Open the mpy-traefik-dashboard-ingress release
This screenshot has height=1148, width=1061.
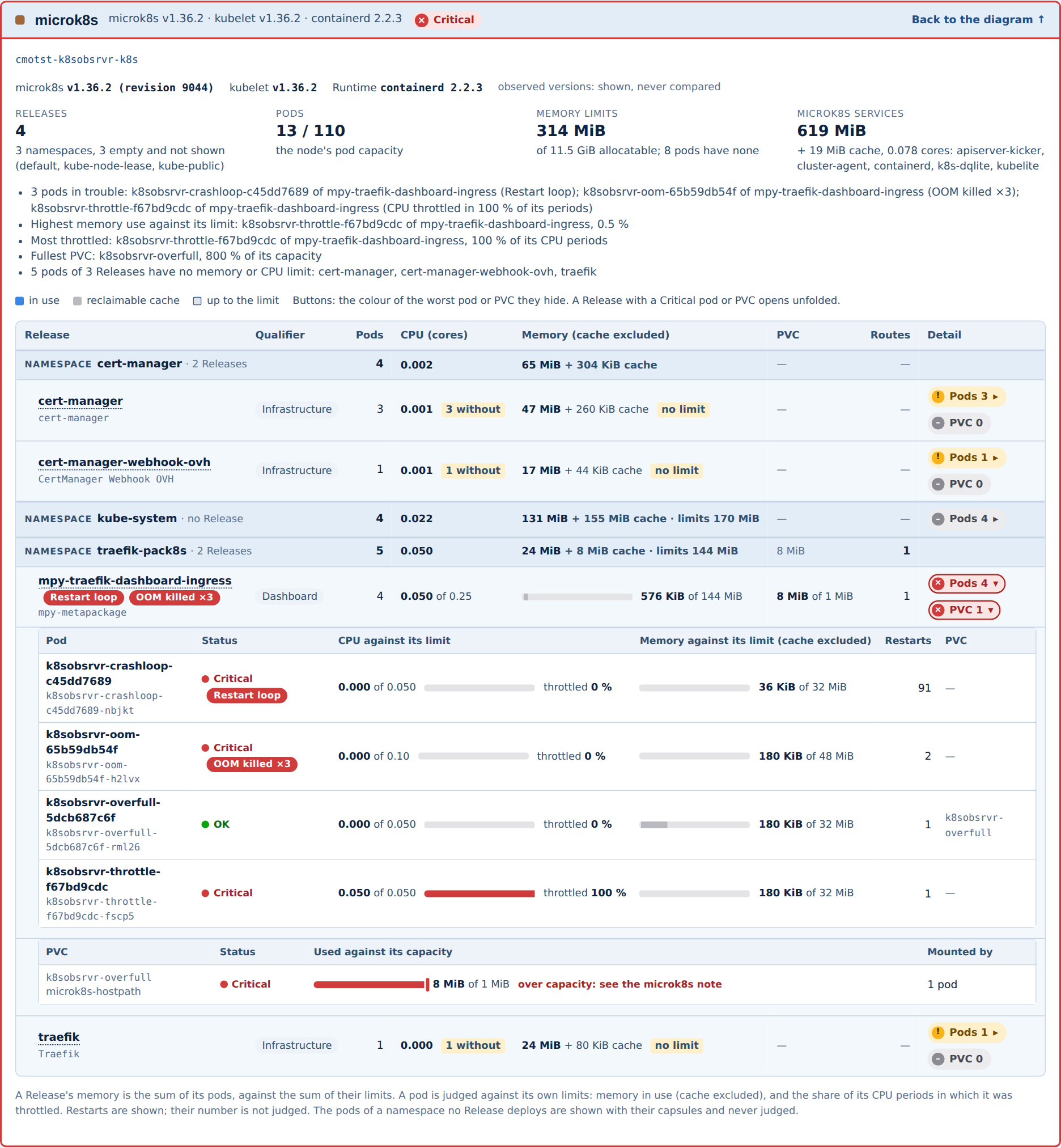(135, 581)
